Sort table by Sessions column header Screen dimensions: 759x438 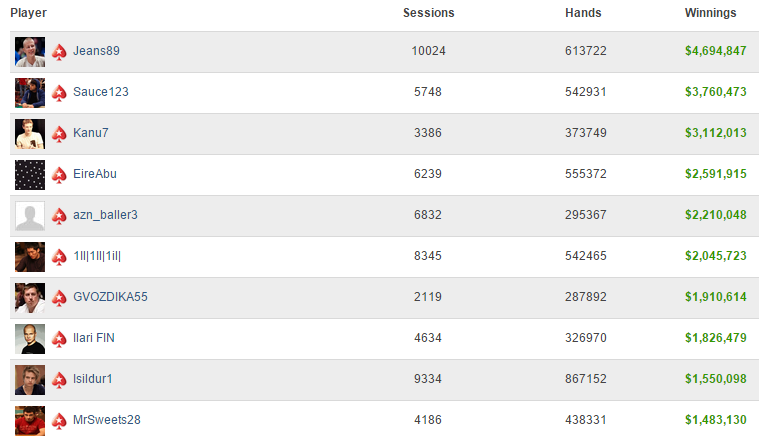coord(428,13)
